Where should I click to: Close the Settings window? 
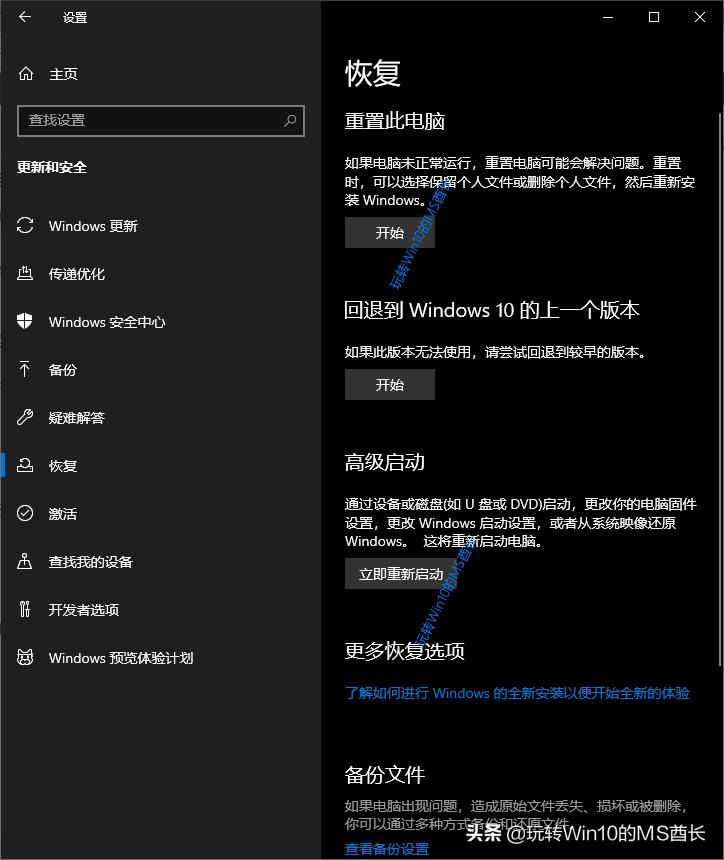click(700, 17)
